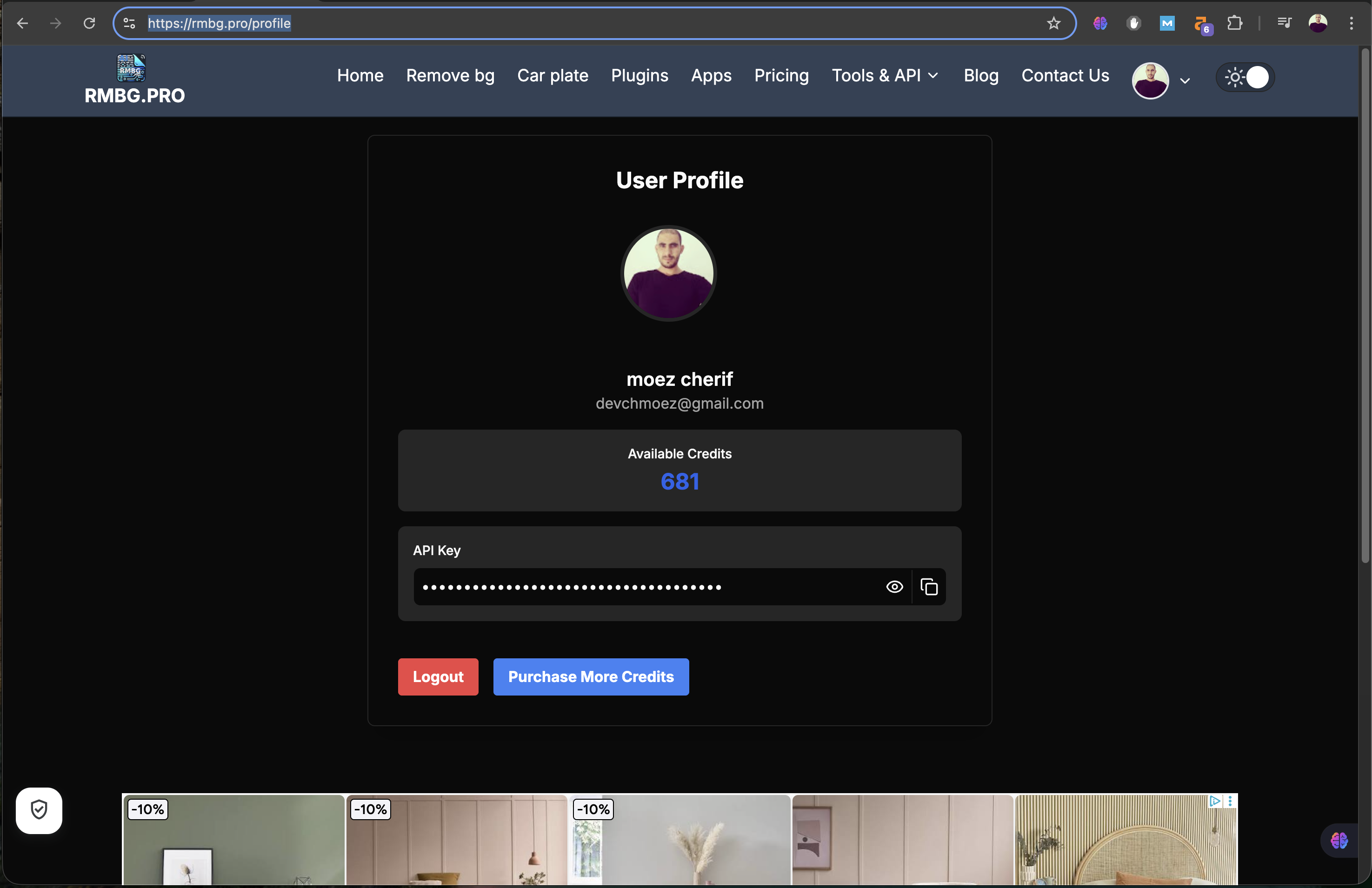Open the ad blocker hand extension icon
The width and height of the screenshot is (1372, 888).
1133,23
